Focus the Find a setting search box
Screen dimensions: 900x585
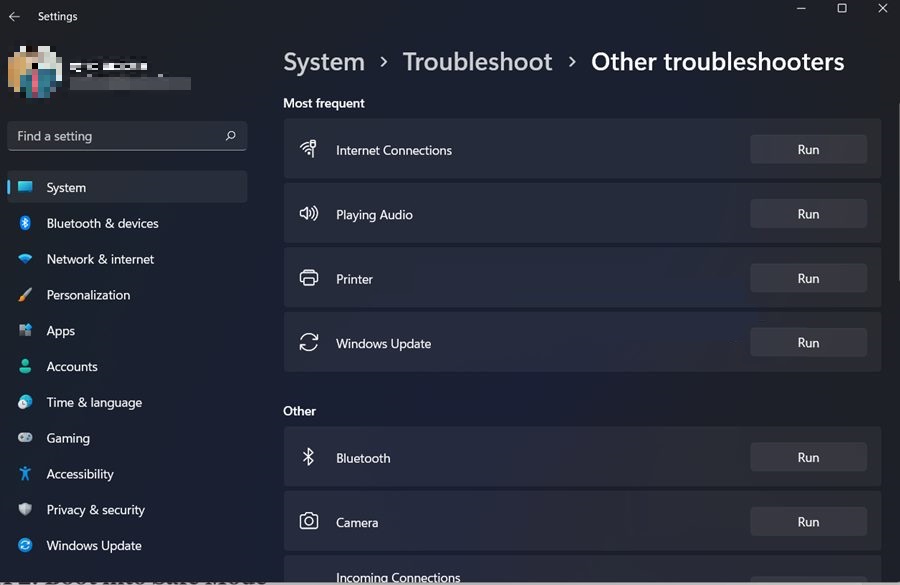tap(127, 136)
